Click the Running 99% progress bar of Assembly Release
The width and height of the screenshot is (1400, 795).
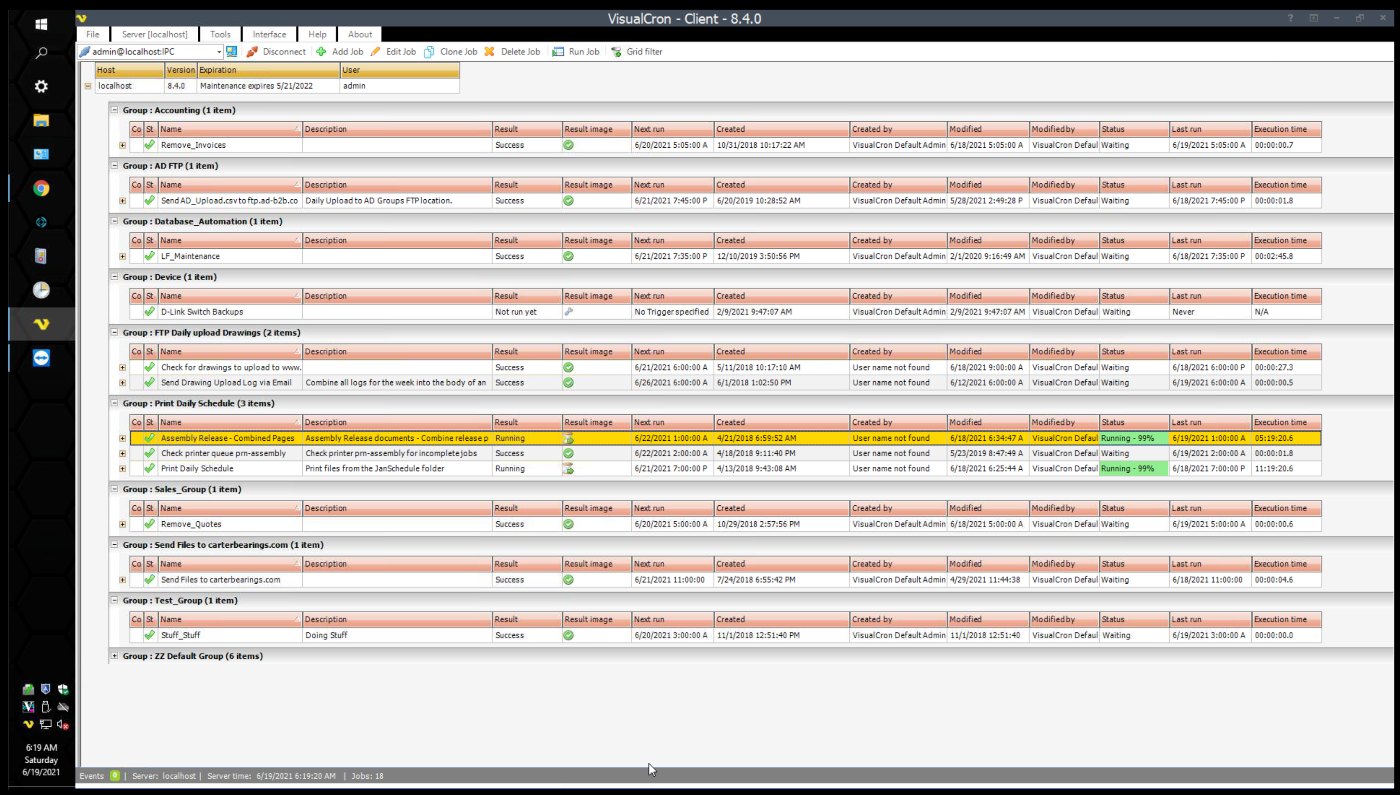(1133, 438)
